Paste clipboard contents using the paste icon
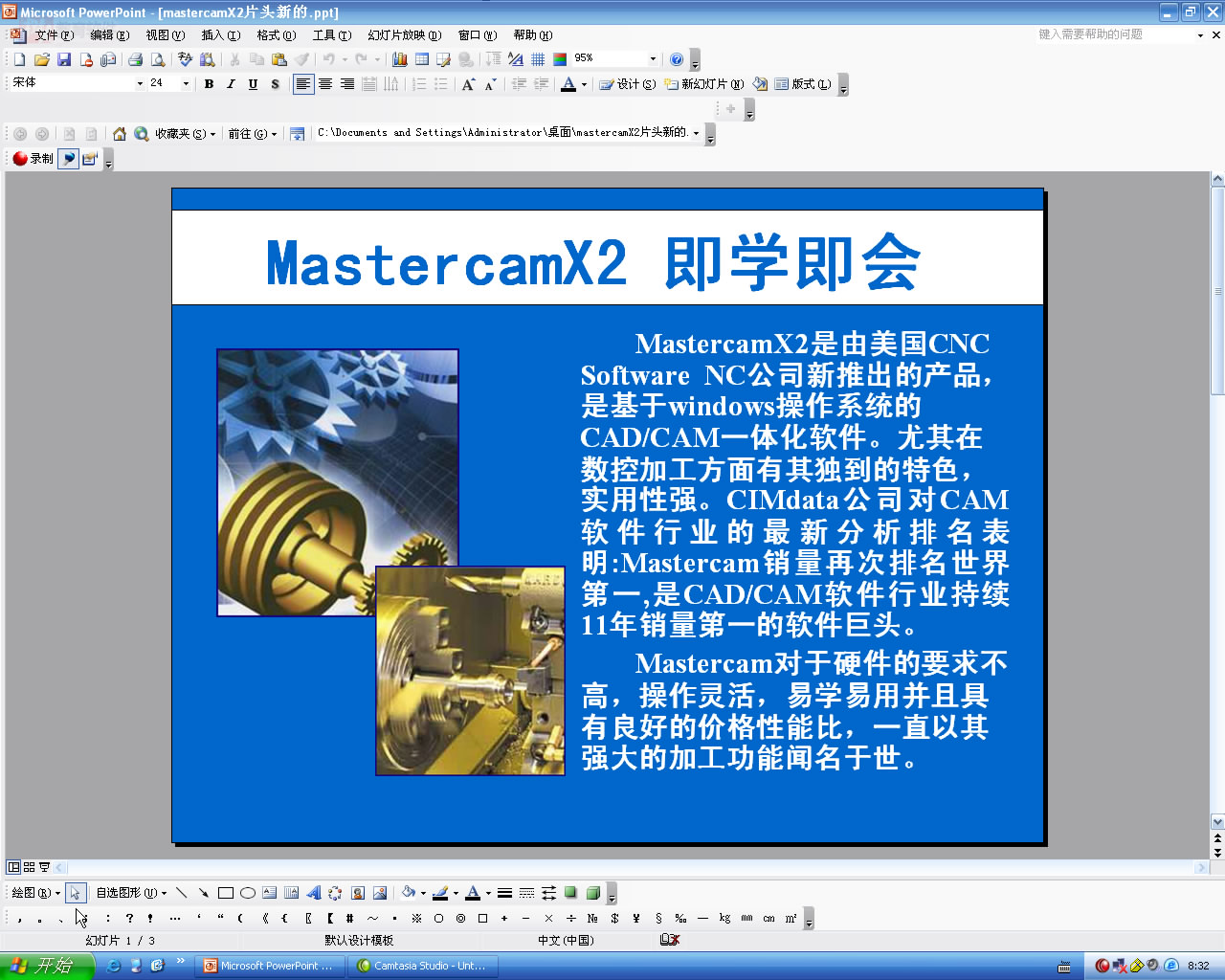This screenshot has height=980, width=1225. (x=279, y=59)
